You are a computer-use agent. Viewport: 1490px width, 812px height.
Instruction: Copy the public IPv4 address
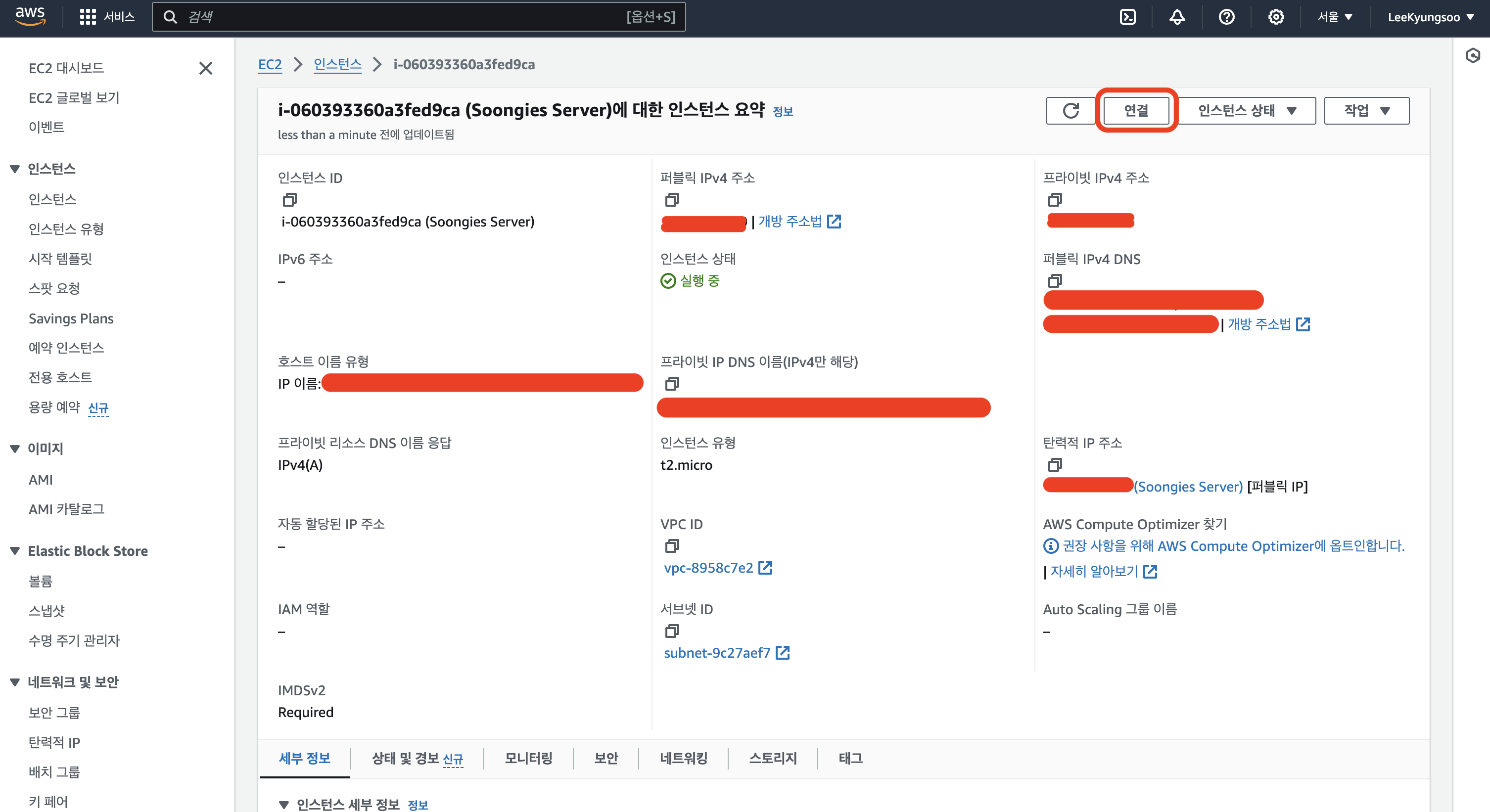[672, 199]
